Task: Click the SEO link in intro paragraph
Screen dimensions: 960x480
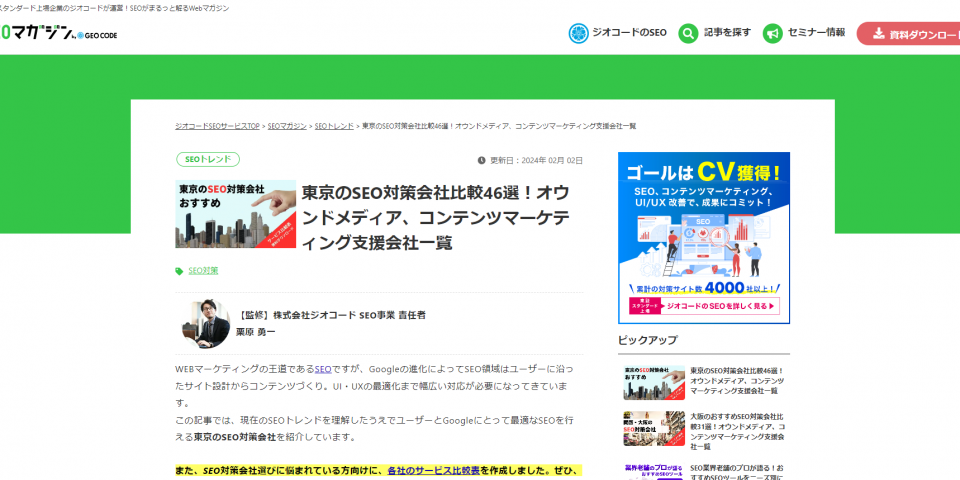Action: 323,369
